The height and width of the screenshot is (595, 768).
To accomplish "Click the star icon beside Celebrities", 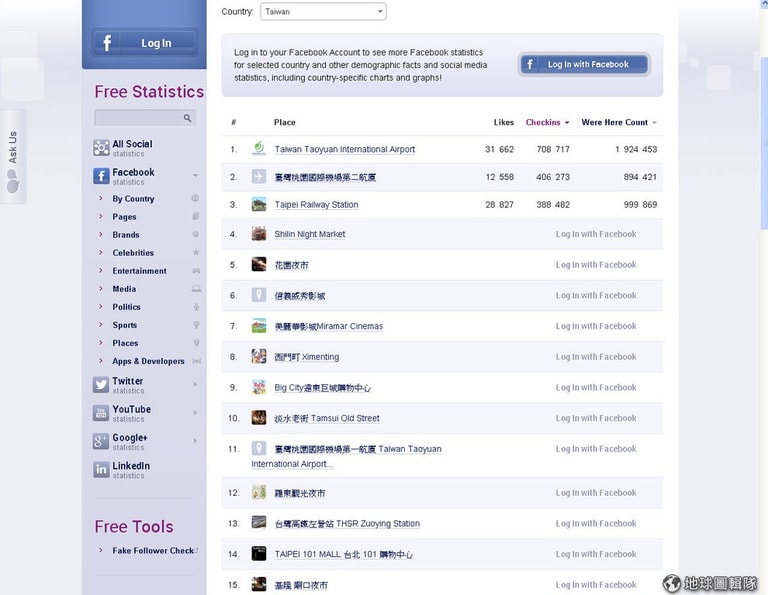I will tap(196, 252).
